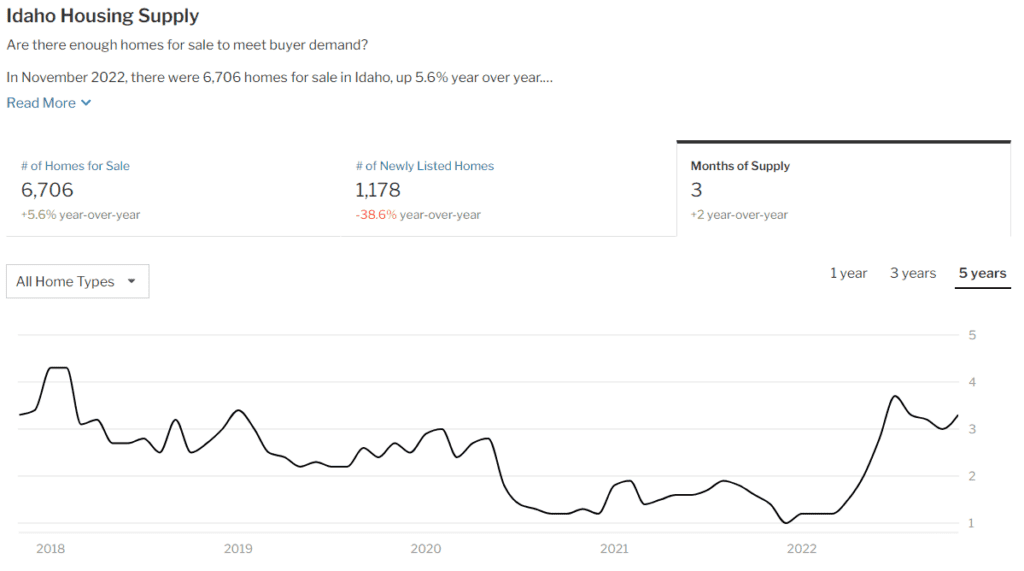The height and width of the screenshot is (571, 1024).
Task: Click the 2022 x-axis label
Action: click(802, 548)
